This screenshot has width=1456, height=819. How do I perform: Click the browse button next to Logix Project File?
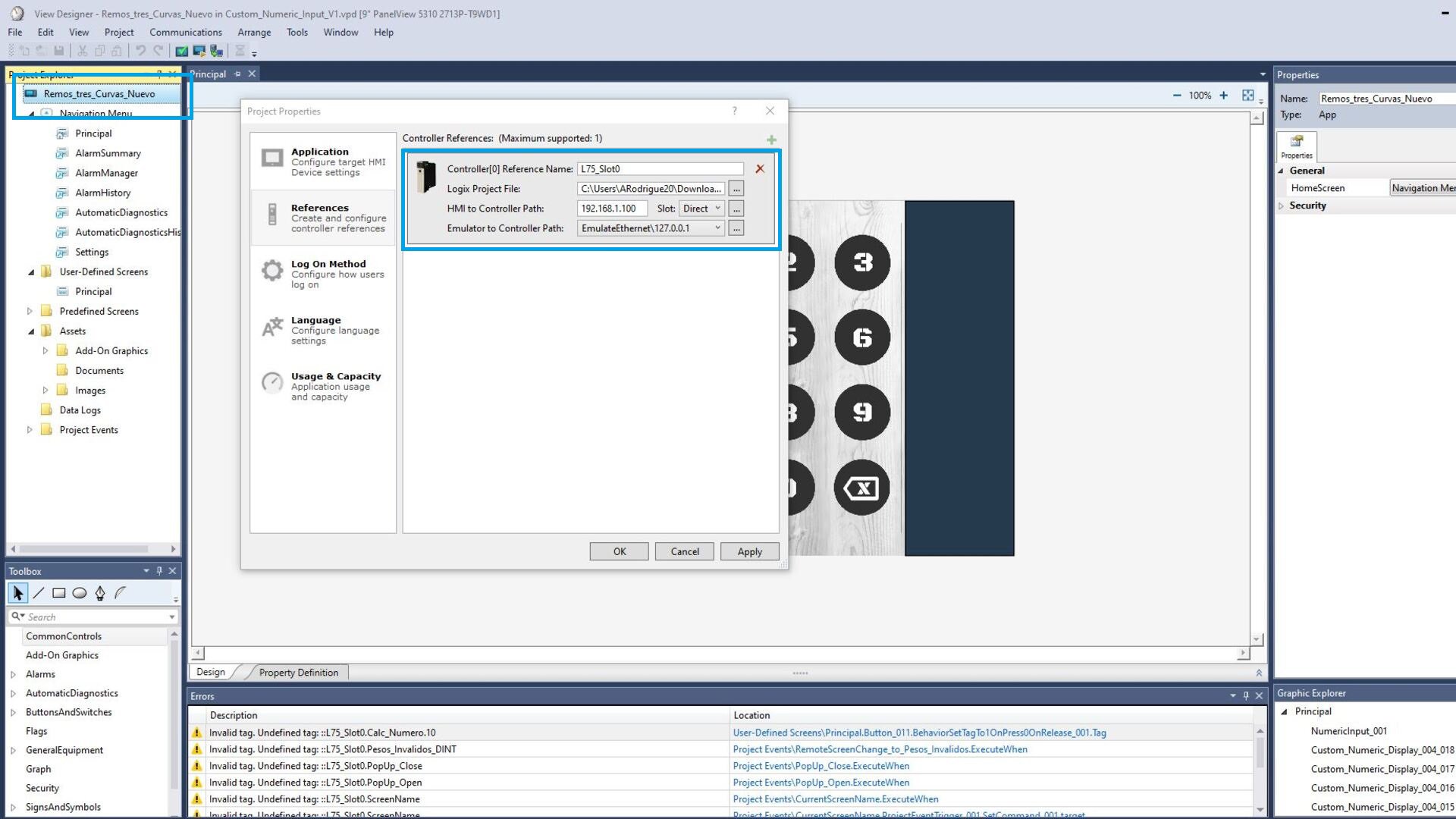(x=737, y=189)
